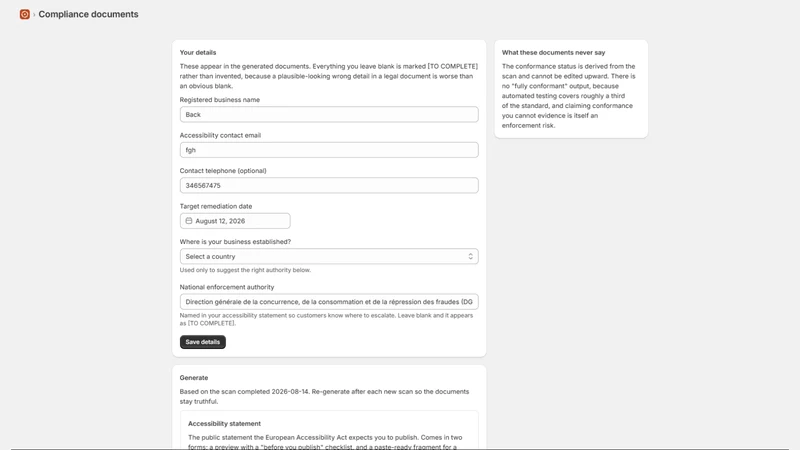
Task: Click the Save details button
Action: pyautogui.click(x=203, y=342)
